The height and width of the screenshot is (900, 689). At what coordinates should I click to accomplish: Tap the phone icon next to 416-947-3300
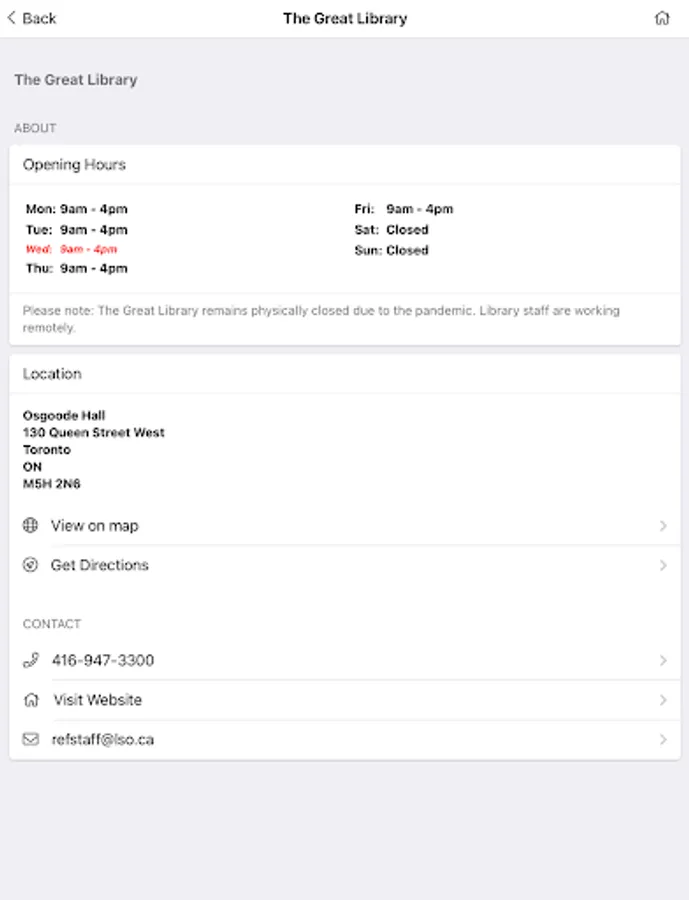point(31,660)
